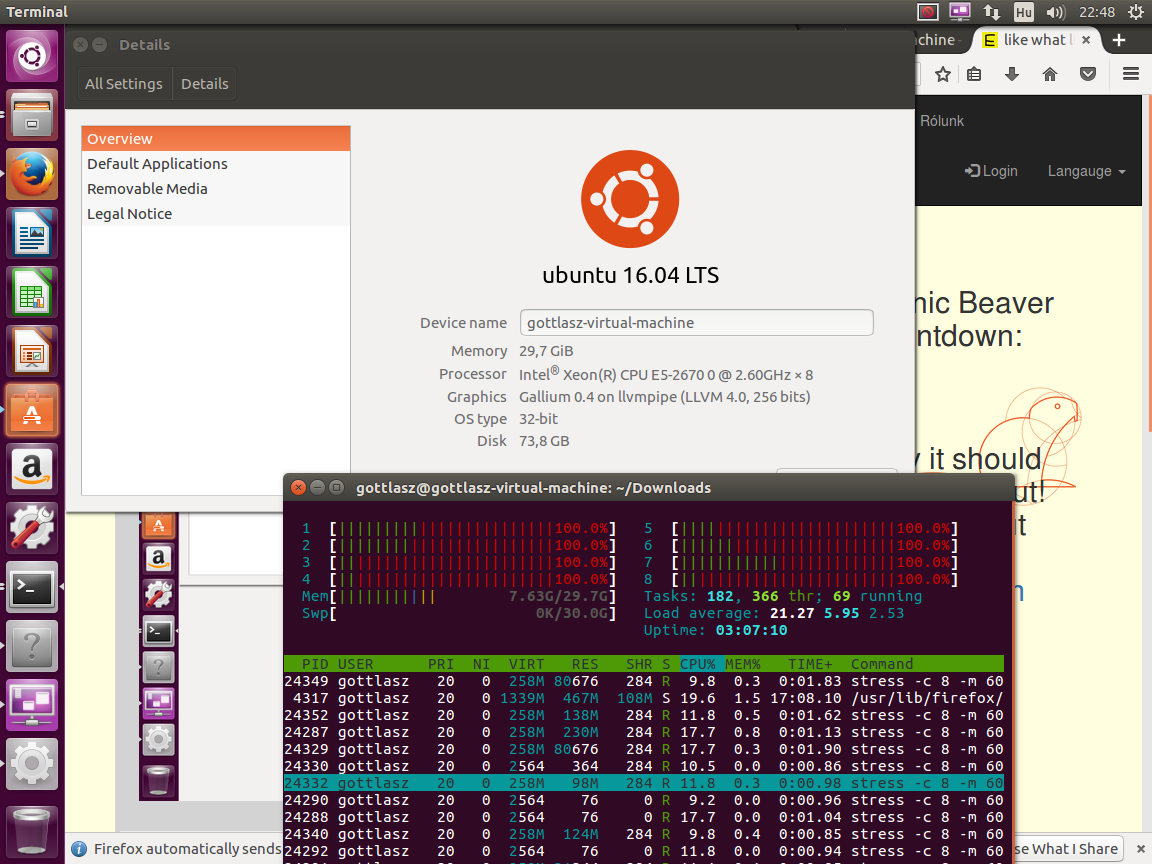Screen dimensions: 1152x864
Task: Click the Mem usage meter in htop
Action: [459, 596]
